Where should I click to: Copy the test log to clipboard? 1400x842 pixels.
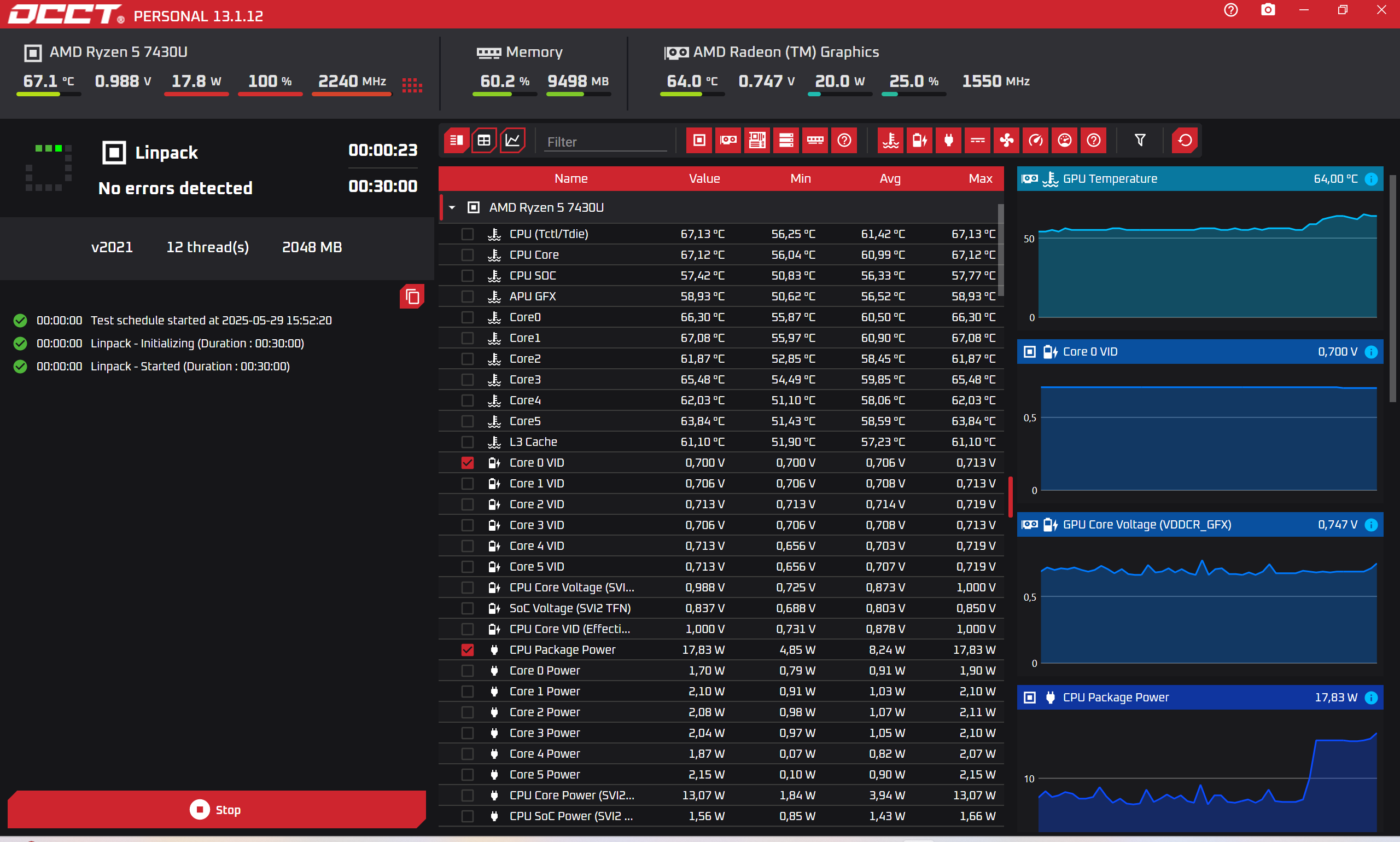point(412,297)
